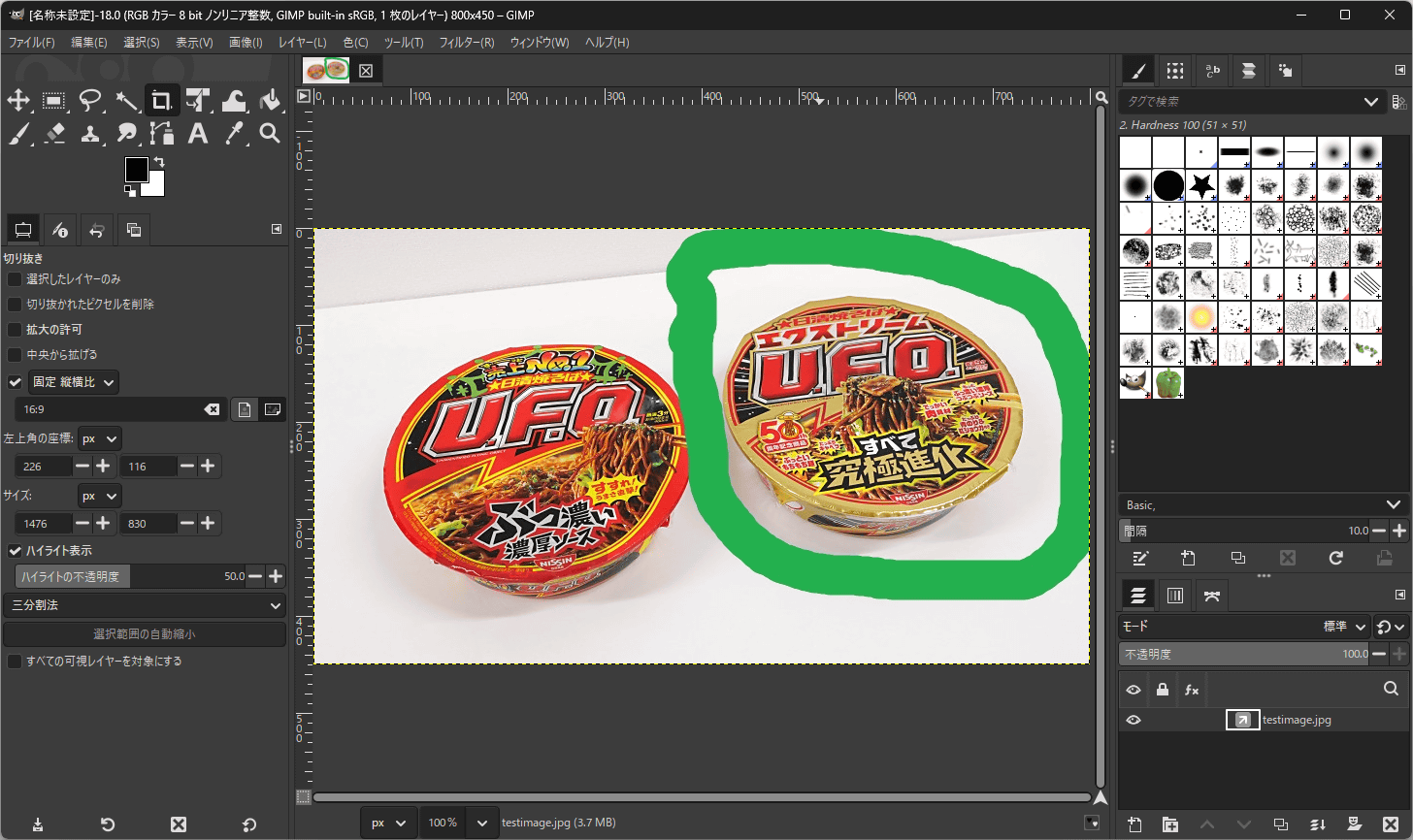Select the Eraser tool
The height and width of the screenshot is (840, 1413).
(x=54, y=134)
